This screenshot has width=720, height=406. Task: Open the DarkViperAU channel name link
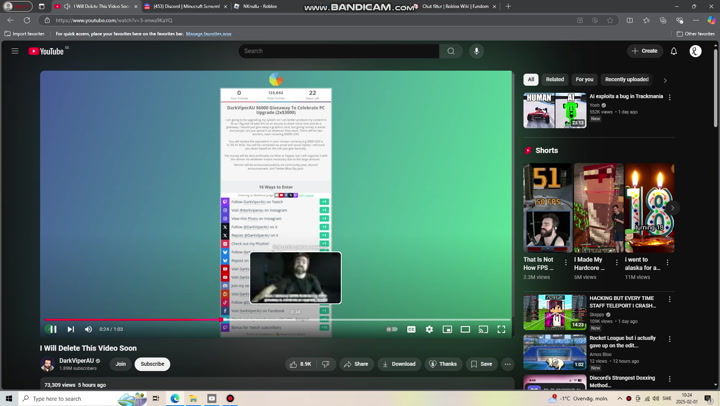click(76, 361)
